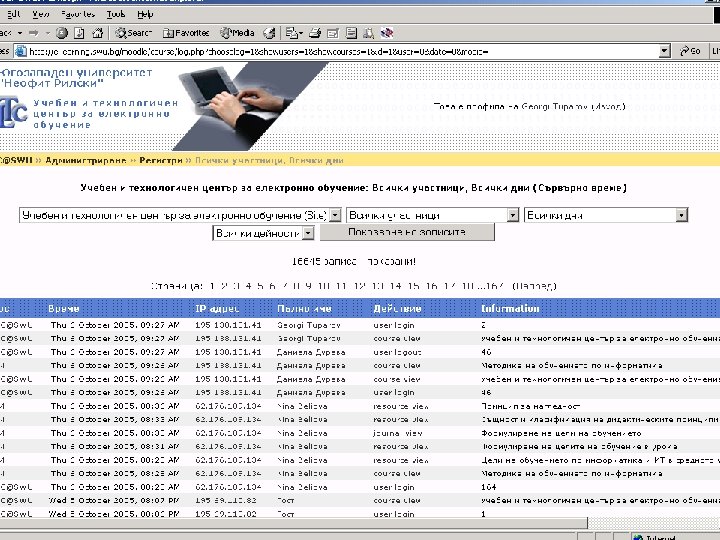This screenshot has width=720, height=540.
Task: Go to last log page 167
Action: 495,286
